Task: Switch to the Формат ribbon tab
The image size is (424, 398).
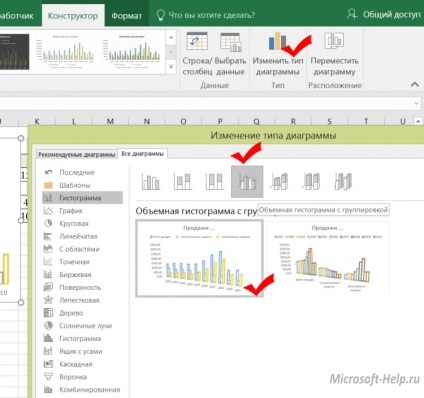Action: [x=126, y=16]
